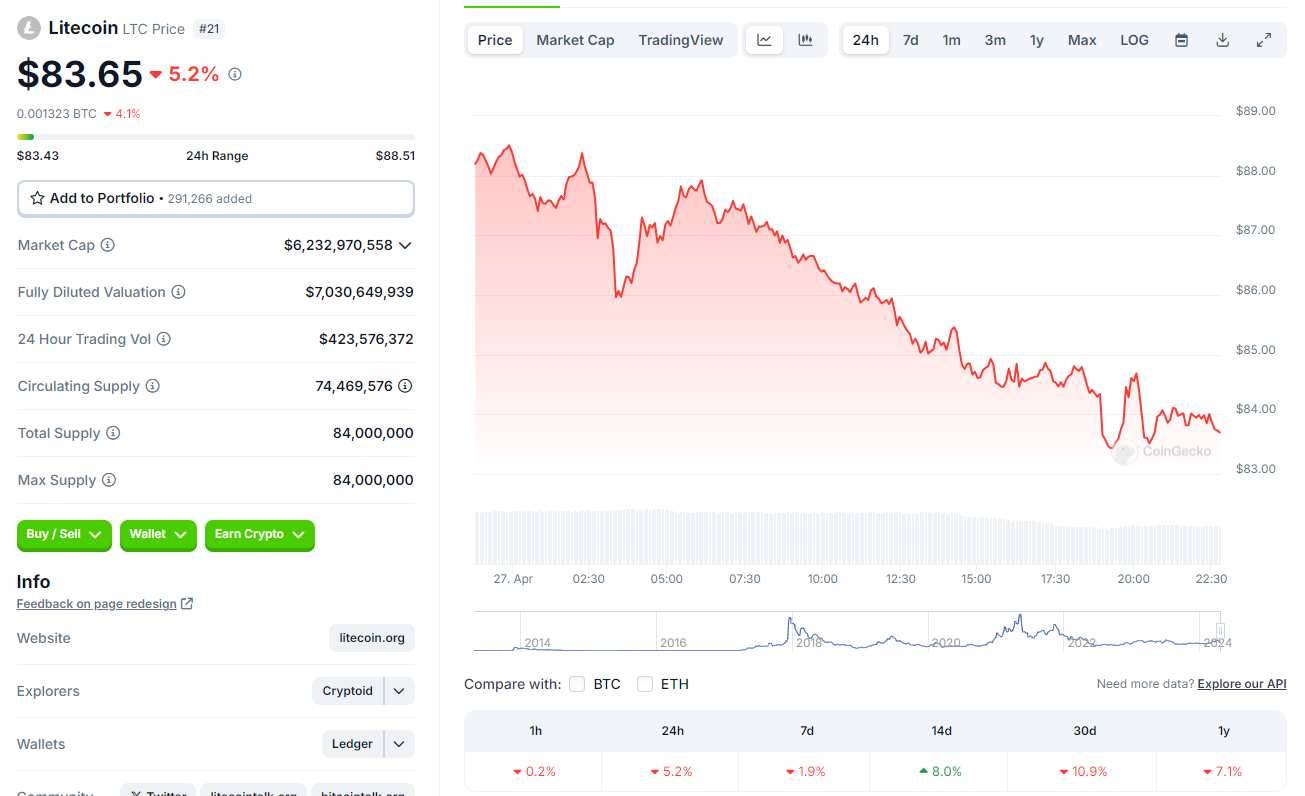Screen dimensions: 1305x796
Task: Expand the Wallets dropdown arrow
Action: pos(399,744)
